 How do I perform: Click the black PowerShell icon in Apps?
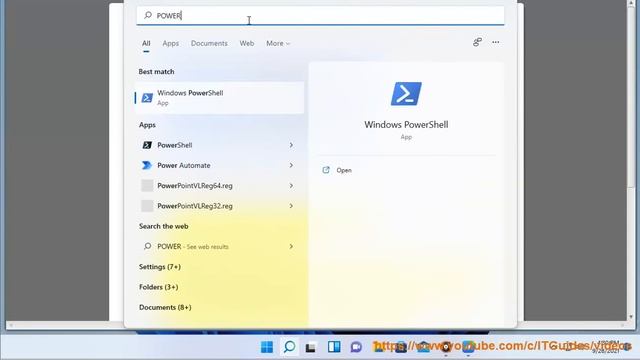click(x=147, y=145)
